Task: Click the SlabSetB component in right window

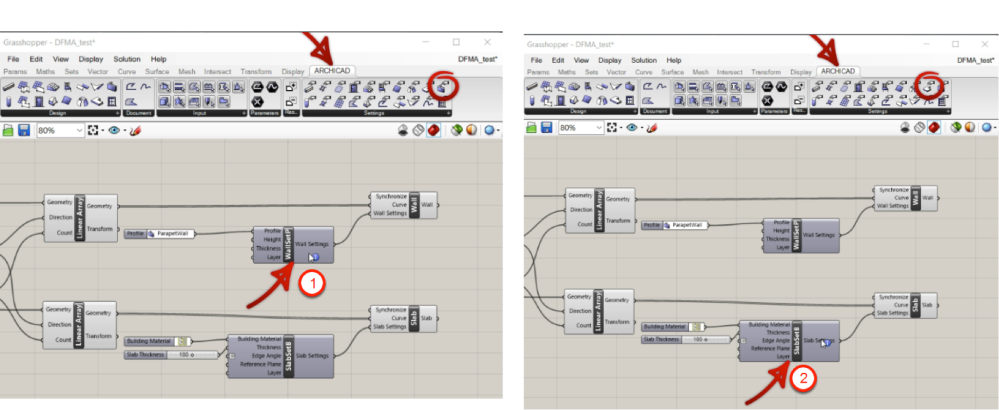Action: click(x=788, y=341)
